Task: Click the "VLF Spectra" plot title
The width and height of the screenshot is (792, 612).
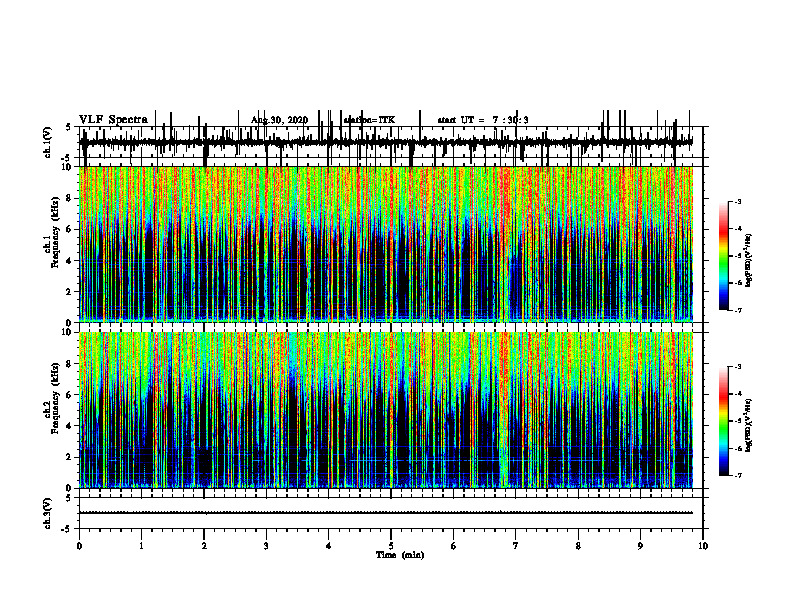Action: [x=113, y=120]
